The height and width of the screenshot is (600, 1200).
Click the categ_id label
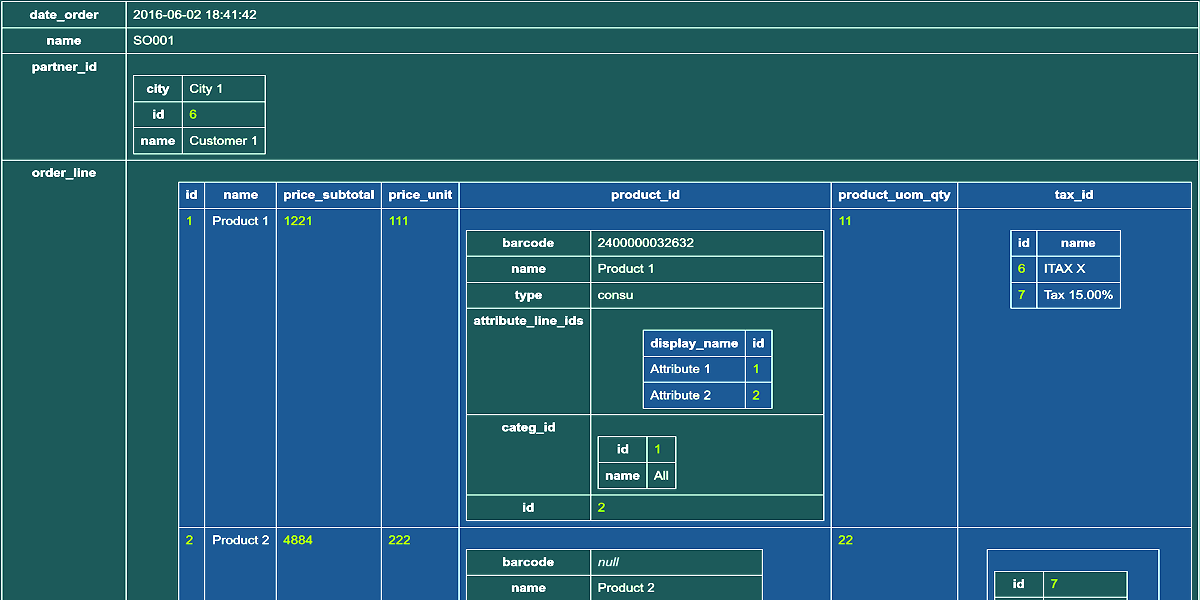(528, 427)
